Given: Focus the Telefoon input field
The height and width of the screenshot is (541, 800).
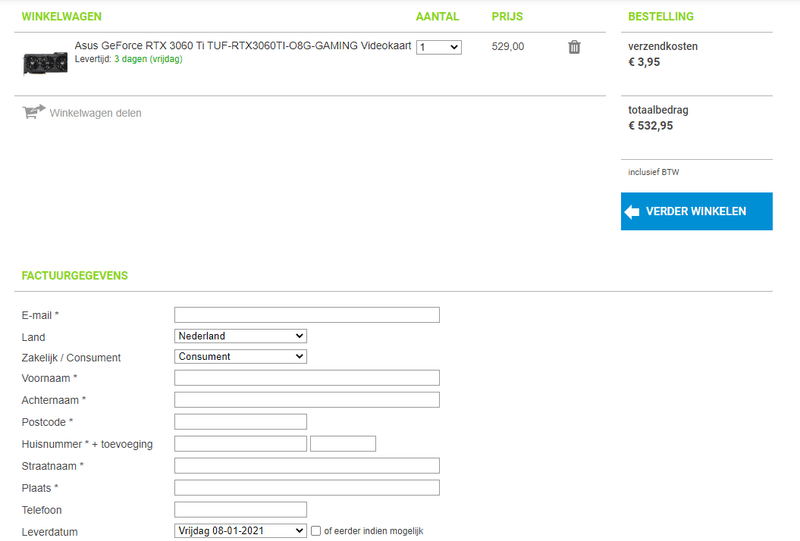Looking at the screenshot, I should pos(240,509).
